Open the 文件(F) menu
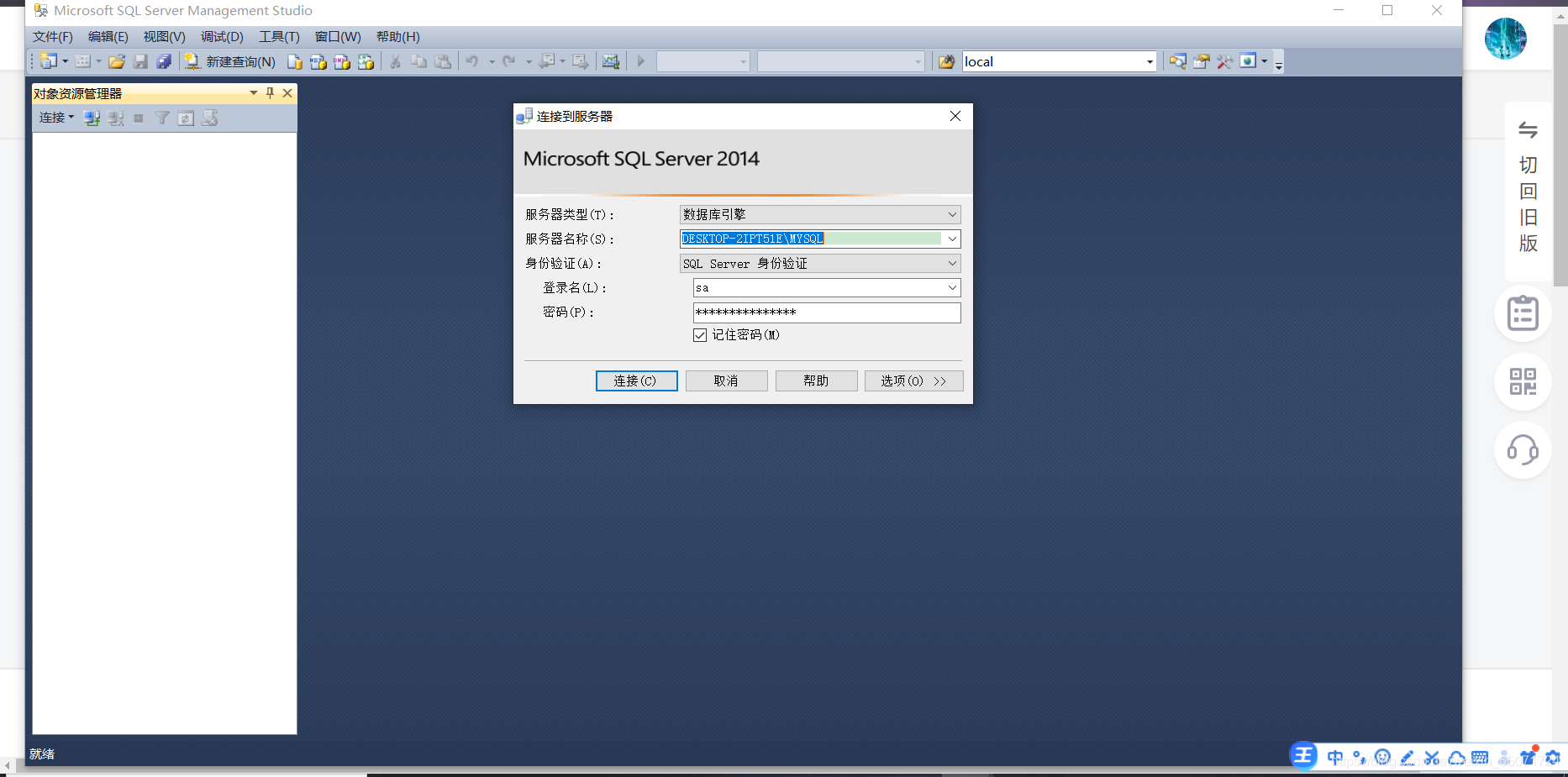The height and width of the screenshot is (777, 1568). tap(53, 36)
